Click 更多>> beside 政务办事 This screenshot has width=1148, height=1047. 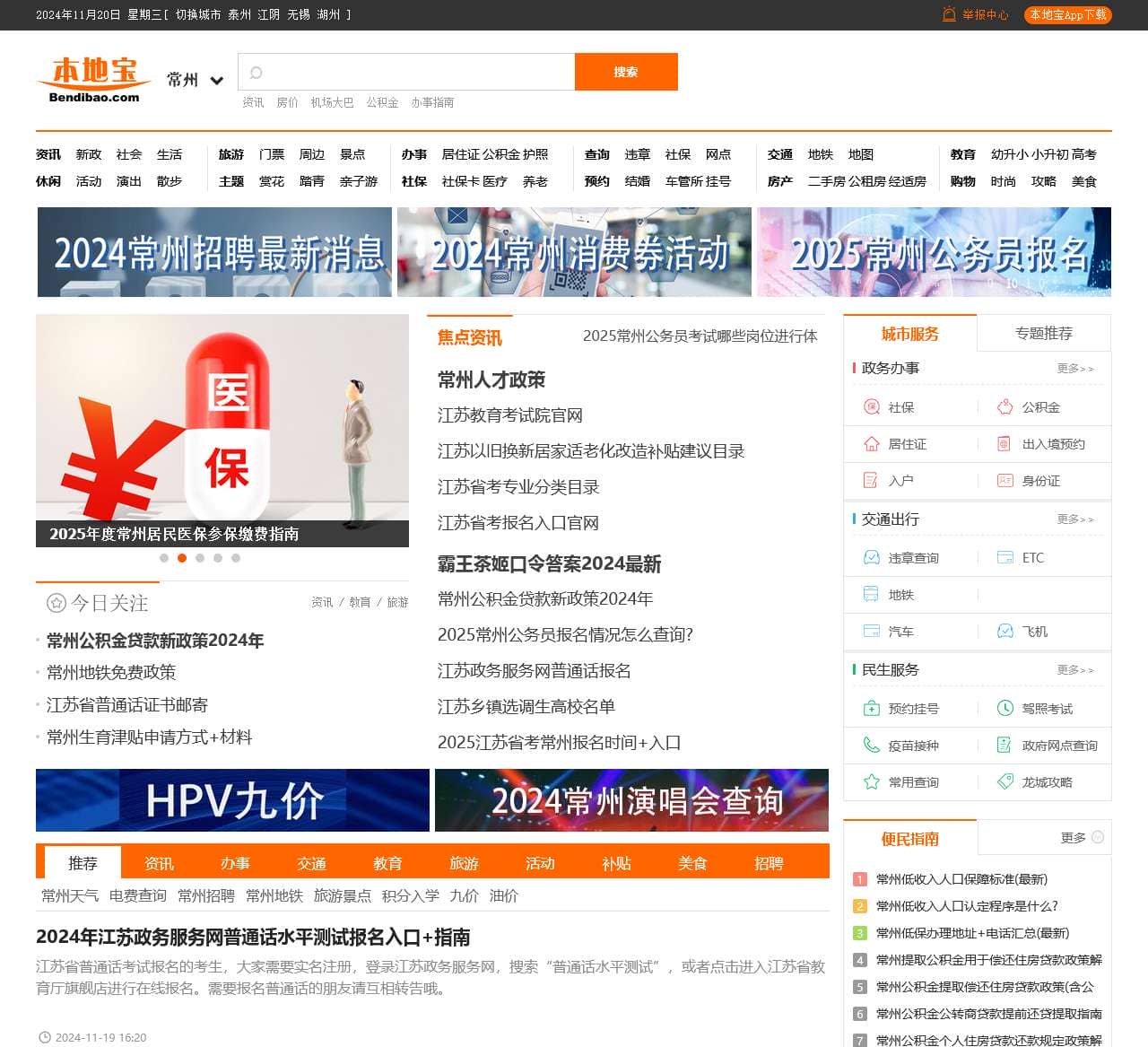(x=1076, y=368)
